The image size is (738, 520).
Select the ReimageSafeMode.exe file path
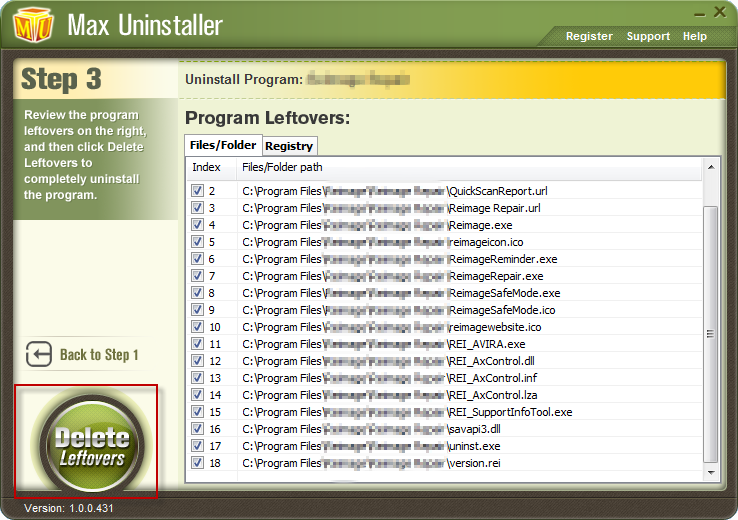point(401,293)
